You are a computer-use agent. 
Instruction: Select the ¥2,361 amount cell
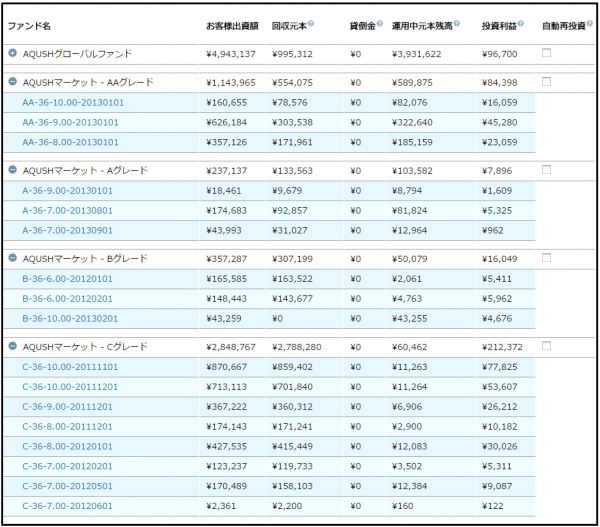click(221, 506)
